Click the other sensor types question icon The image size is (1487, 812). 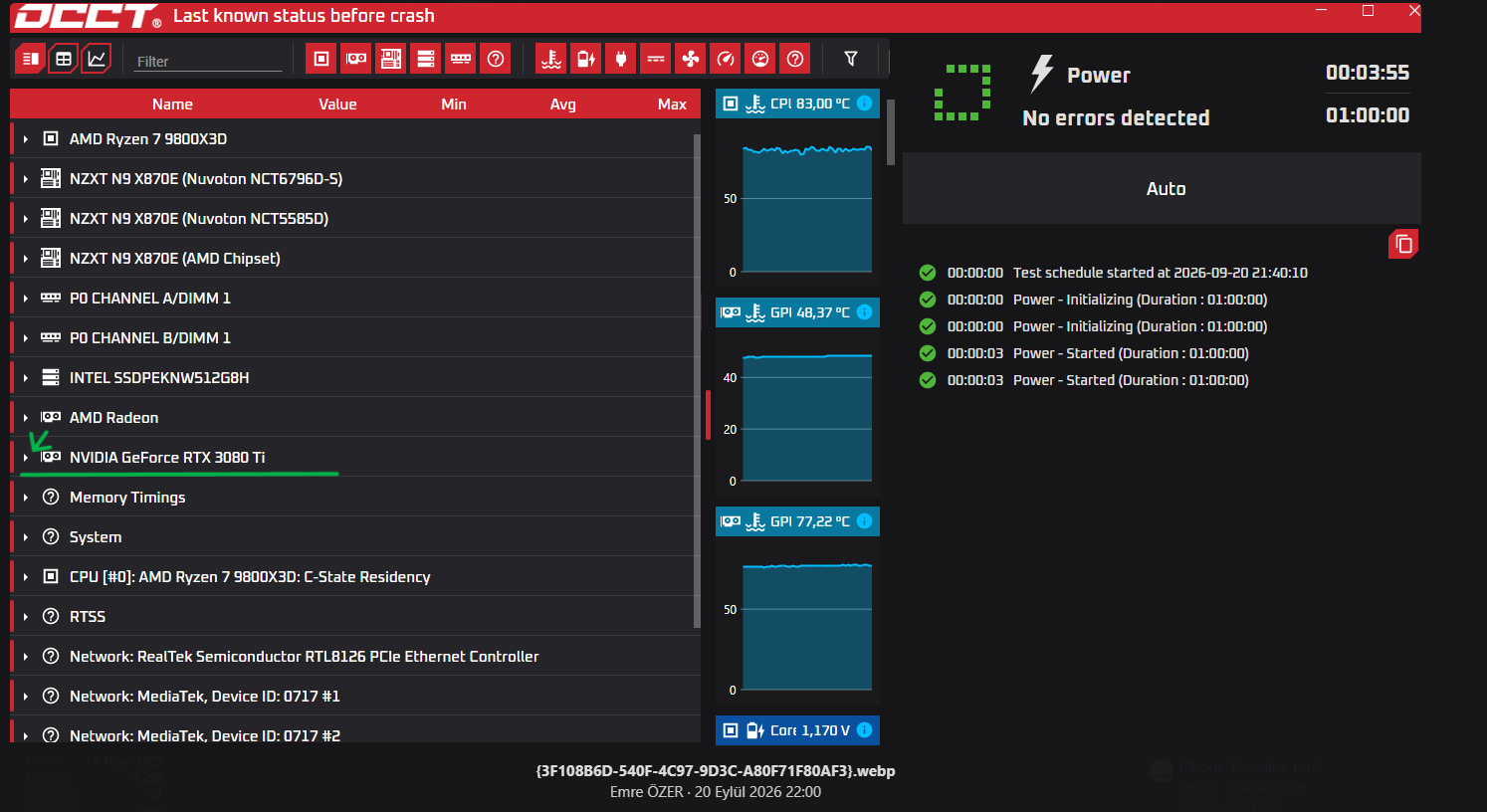795,59
